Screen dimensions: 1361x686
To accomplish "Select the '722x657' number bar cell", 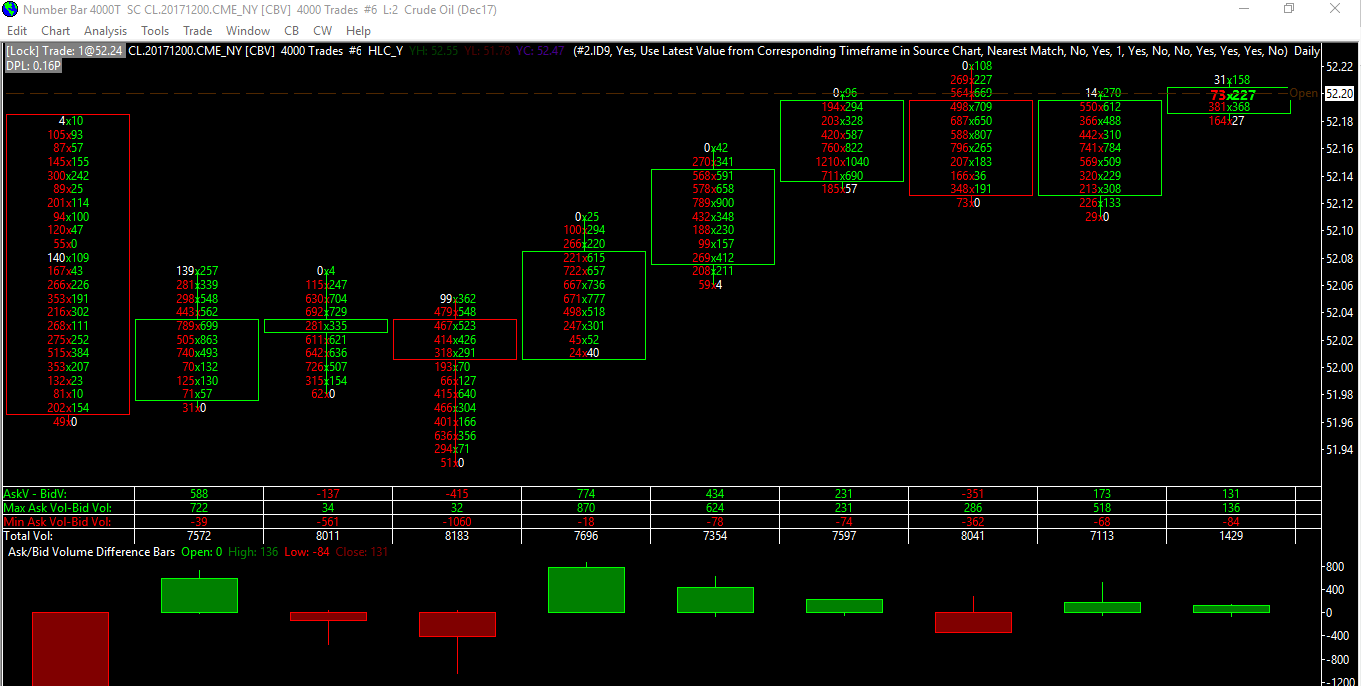I will [585, 272].
